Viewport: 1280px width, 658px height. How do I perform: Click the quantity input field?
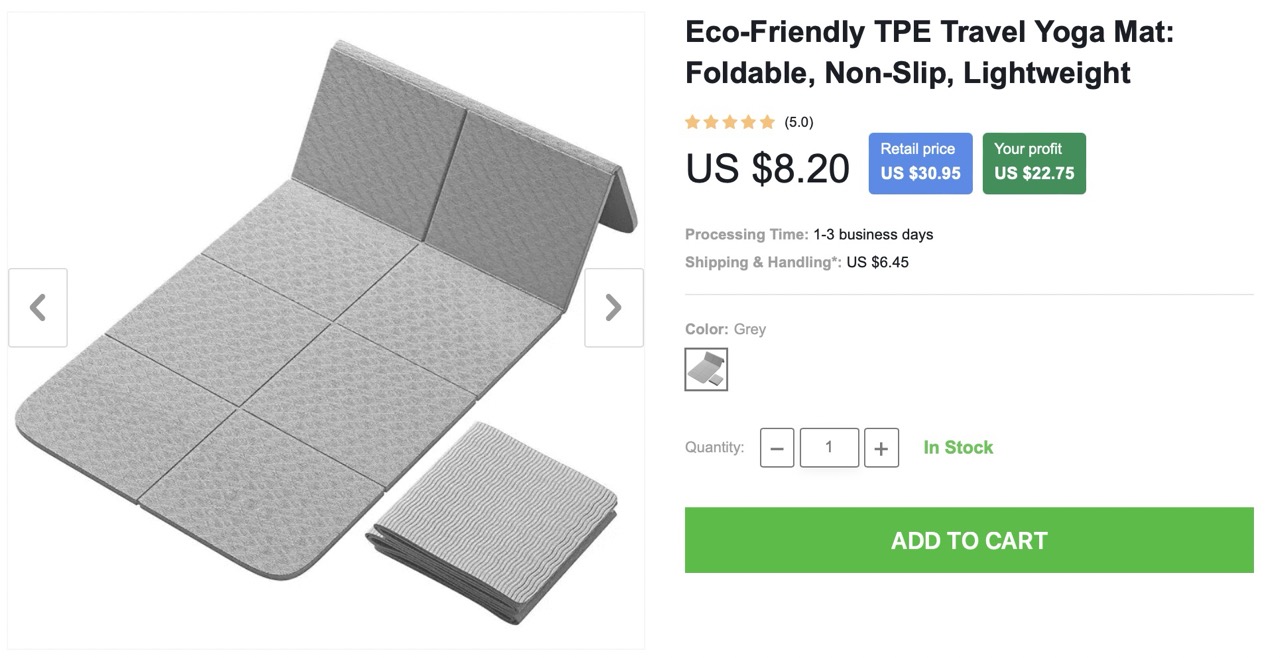pyautogui.click(x=829, y=447)
